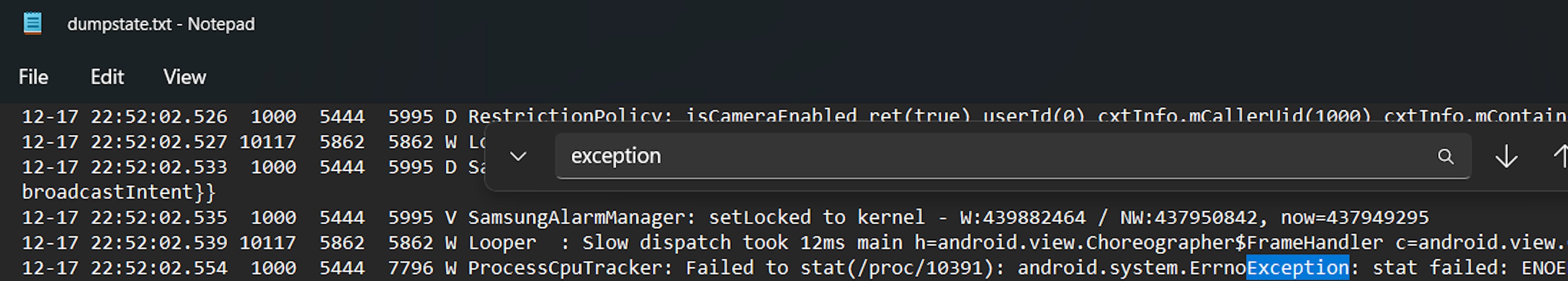Click "setLocked to kernel" text
Screen dimensions: 1568x281
[816, 218]
